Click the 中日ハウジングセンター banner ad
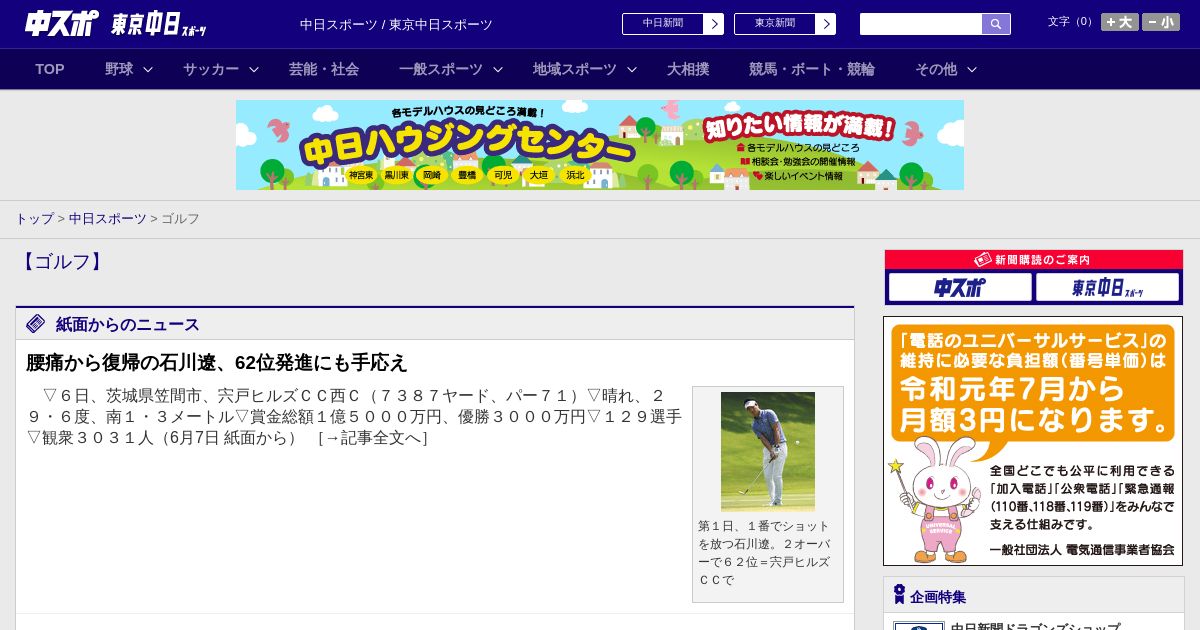Image resolution: width=1200 pixels, height=630 pixels. tap(600, 145)
